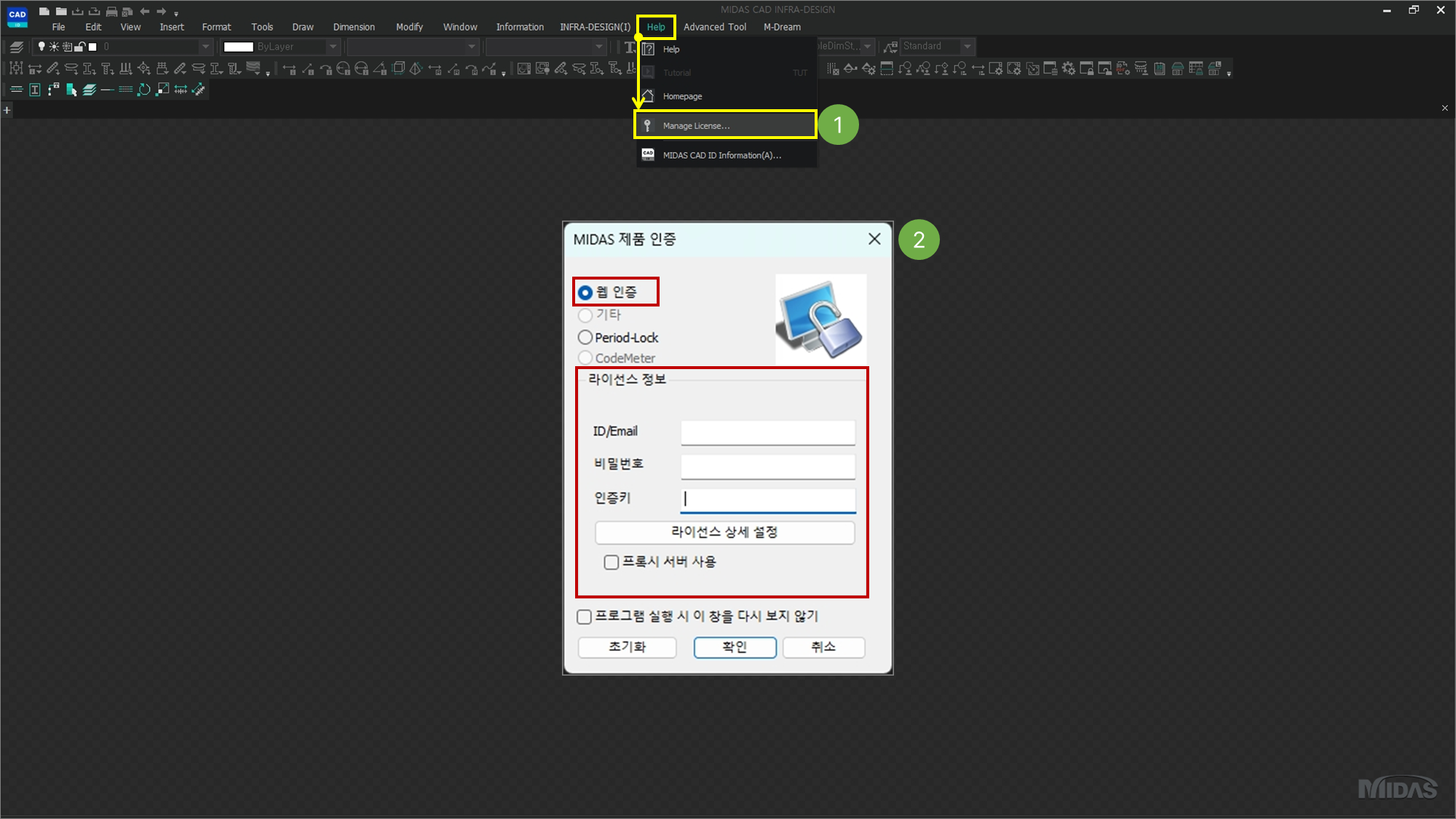Viewport: 1456px width, 819px height.
Task: Click the green select-with-cursor icon
Action: (x=71, y=90)
